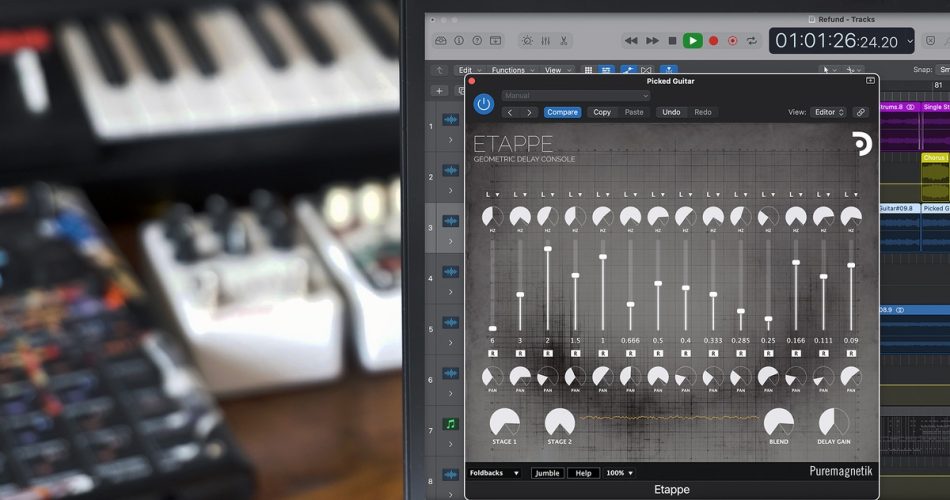Image resolution: width=950 pixels, height=500 pixels.
Task: Click the HZ knob above delay 6
Action: (493, 217)
